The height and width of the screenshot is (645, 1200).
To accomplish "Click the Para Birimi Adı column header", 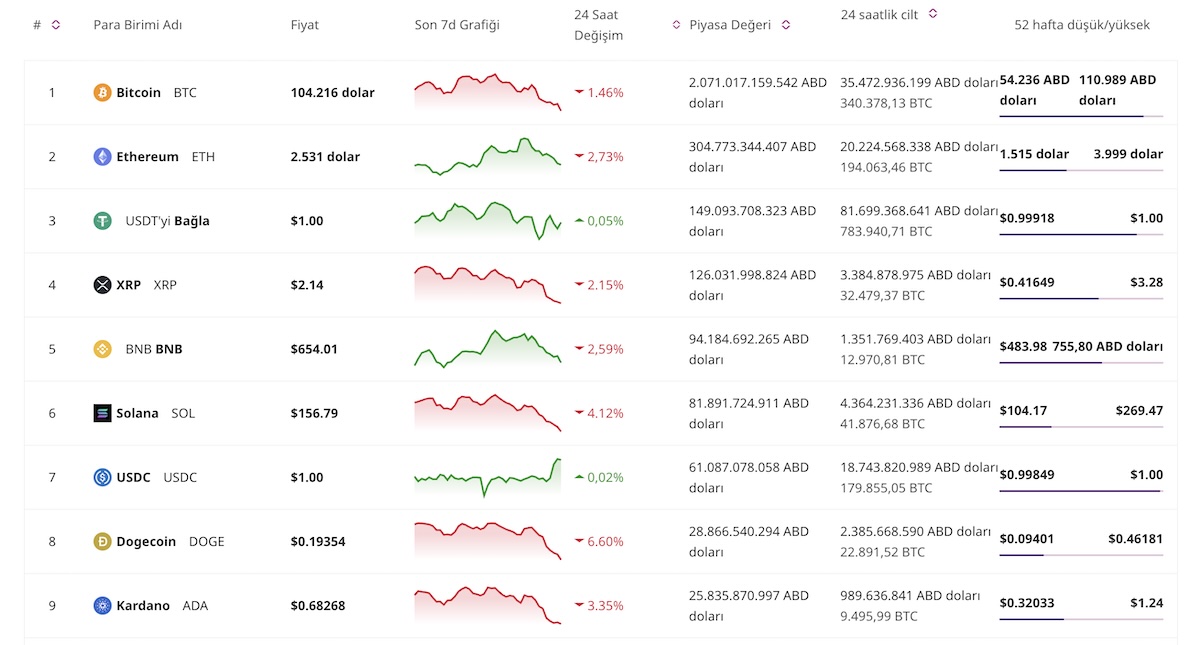I will (x=138, y=25).
